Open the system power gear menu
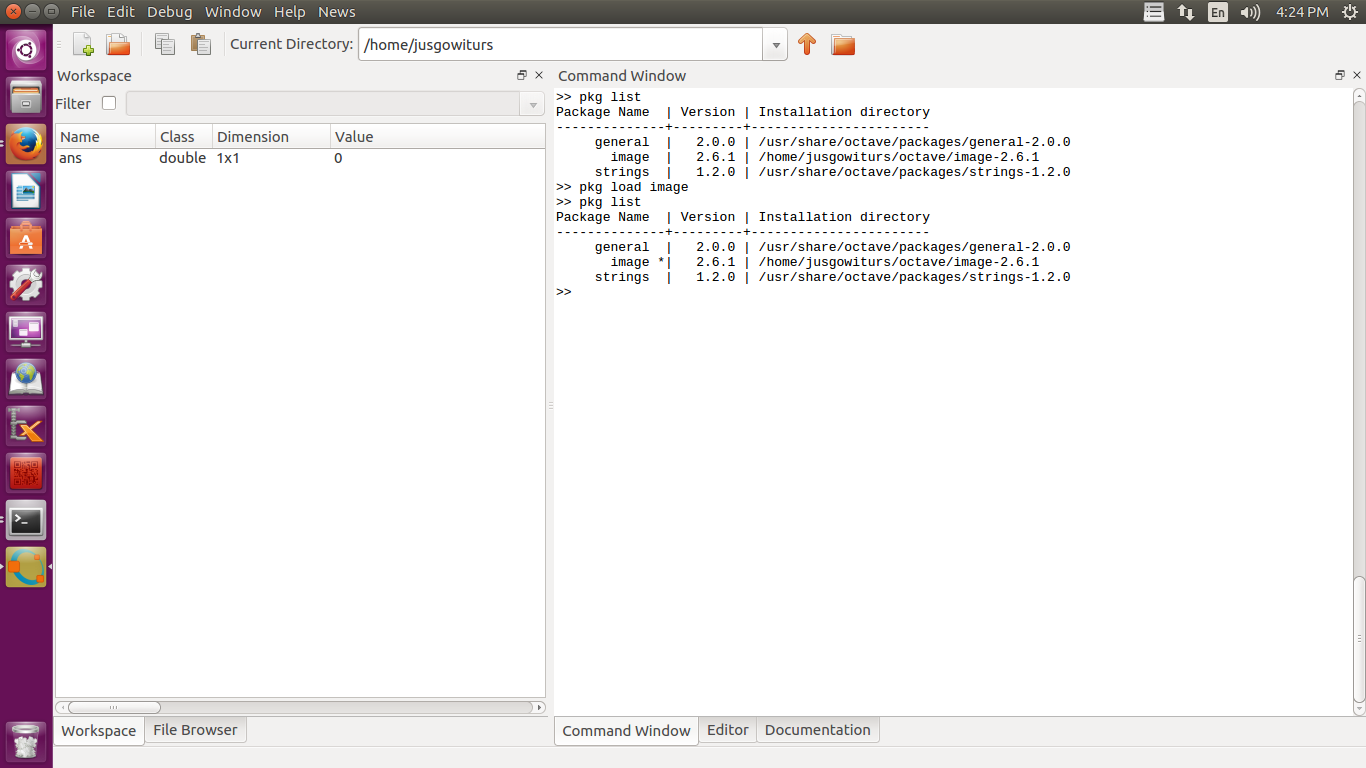This screenshot has width=1366, height=768. click(x=1348, y=12)
